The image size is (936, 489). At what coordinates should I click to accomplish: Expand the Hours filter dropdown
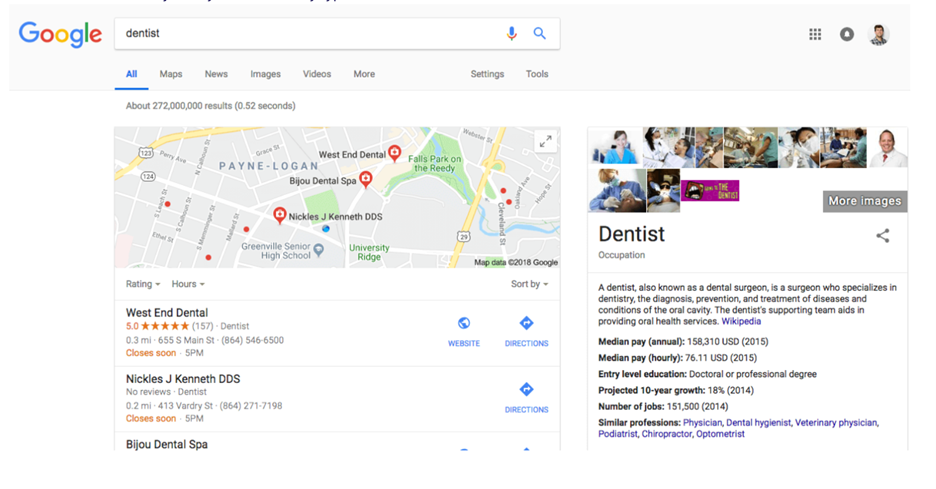[188, 284]
